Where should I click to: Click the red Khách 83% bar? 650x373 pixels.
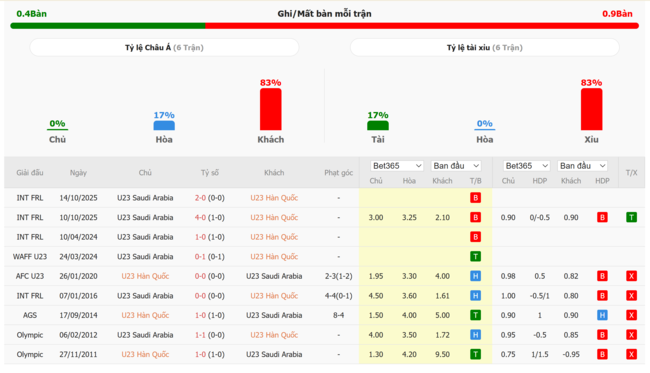(271, 109)
